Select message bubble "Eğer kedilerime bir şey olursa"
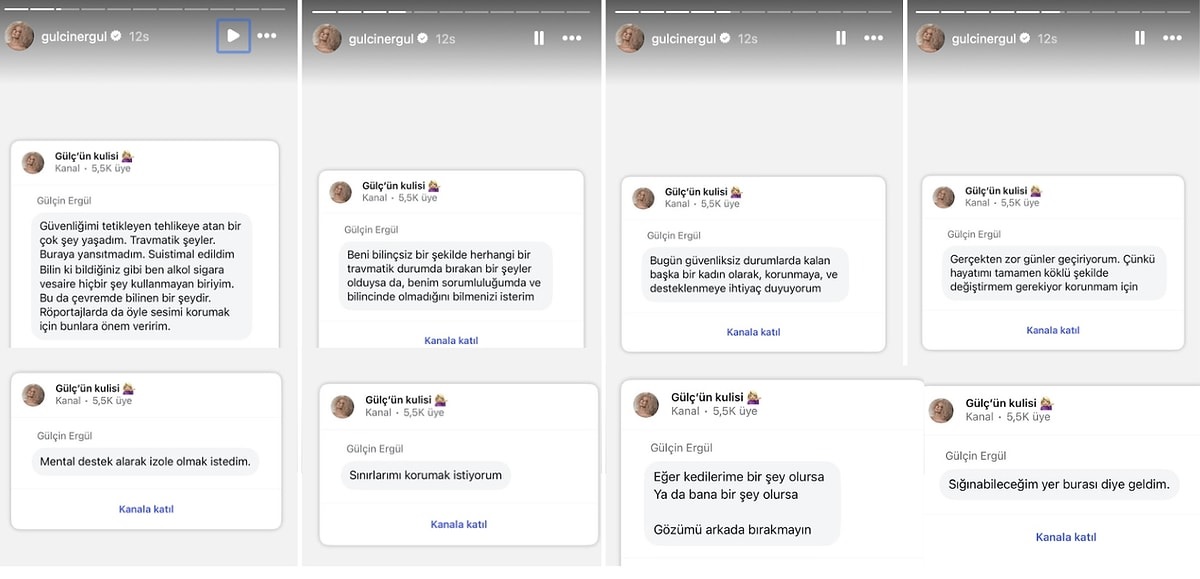This screenshot has height=579, width=1200. [739, 504]
